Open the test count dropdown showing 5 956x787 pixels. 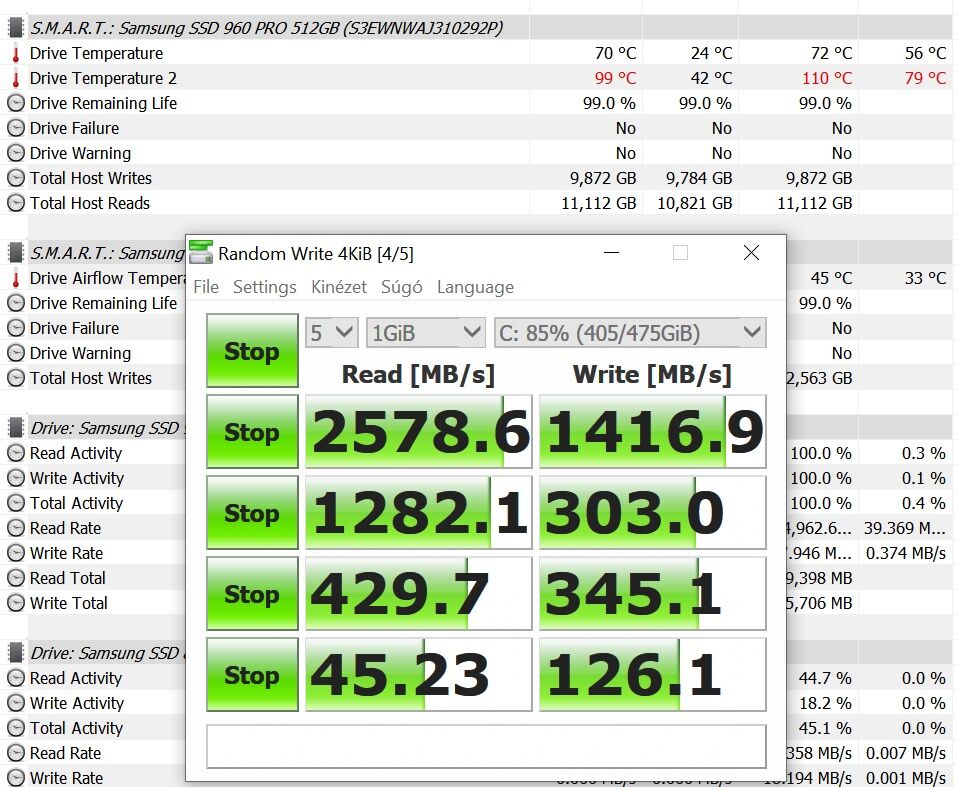[331, 333]
